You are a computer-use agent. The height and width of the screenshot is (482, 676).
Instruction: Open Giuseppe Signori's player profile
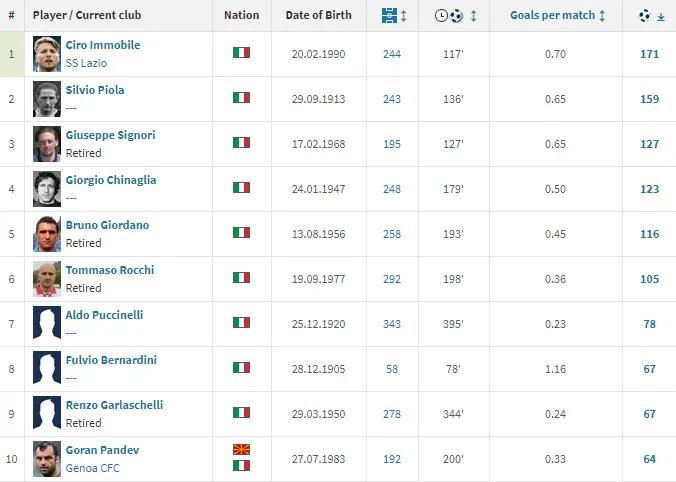tap(110, 135)
